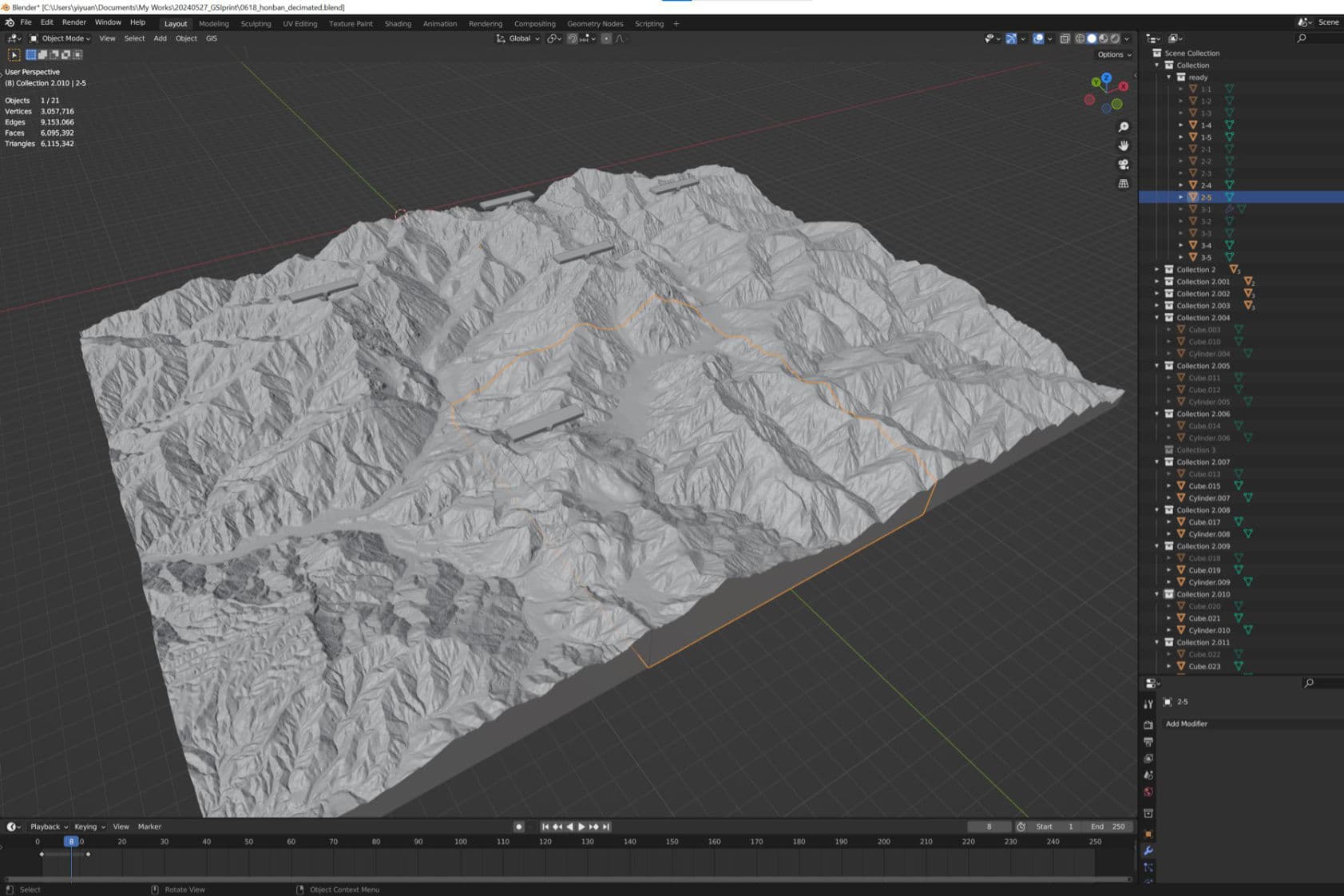Choose the subtract selection mode icon
The image size is (1344, 896).
click(54, 54)
